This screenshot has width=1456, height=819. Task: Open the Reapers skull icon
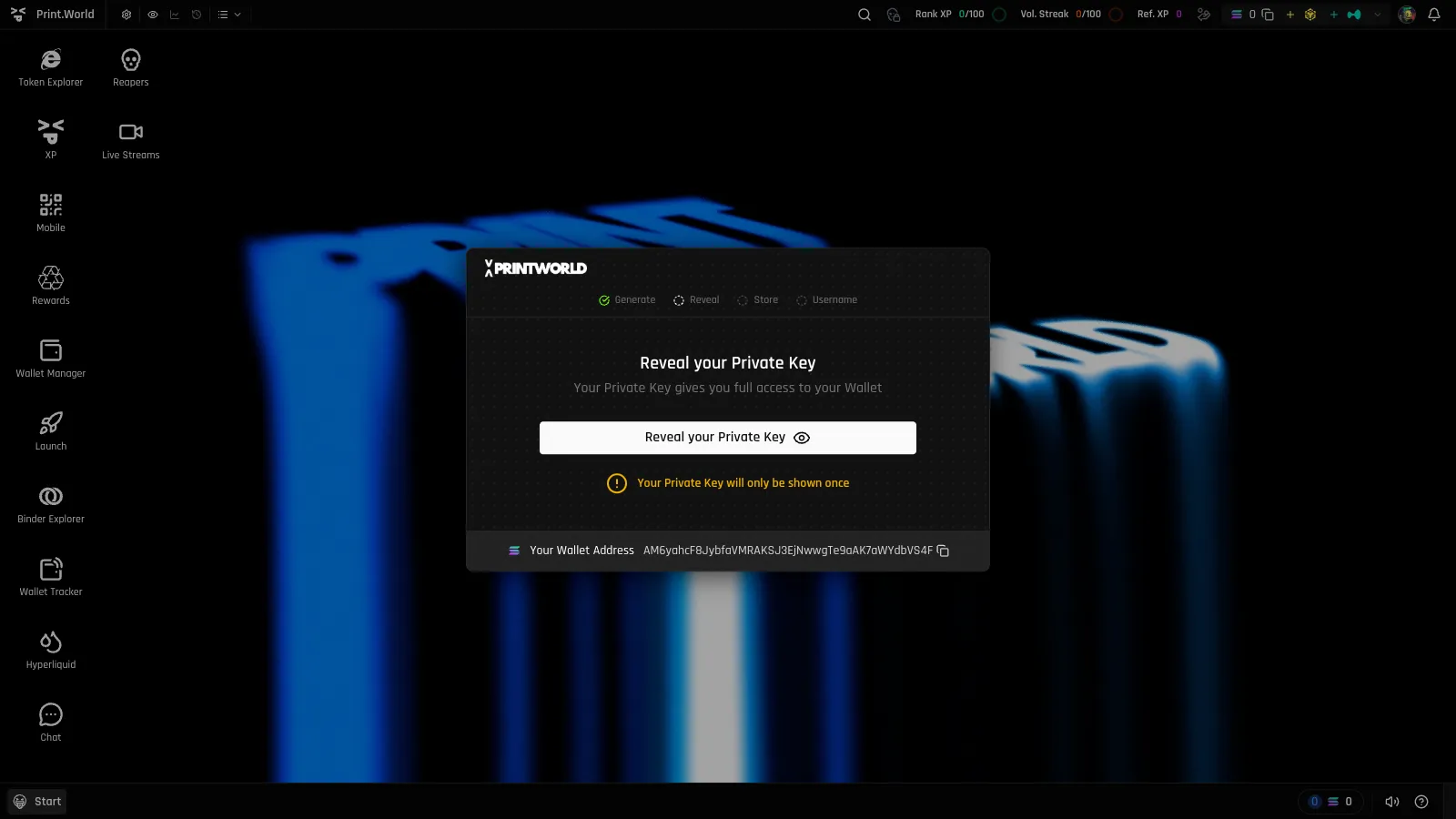click(x=131, y=67)
